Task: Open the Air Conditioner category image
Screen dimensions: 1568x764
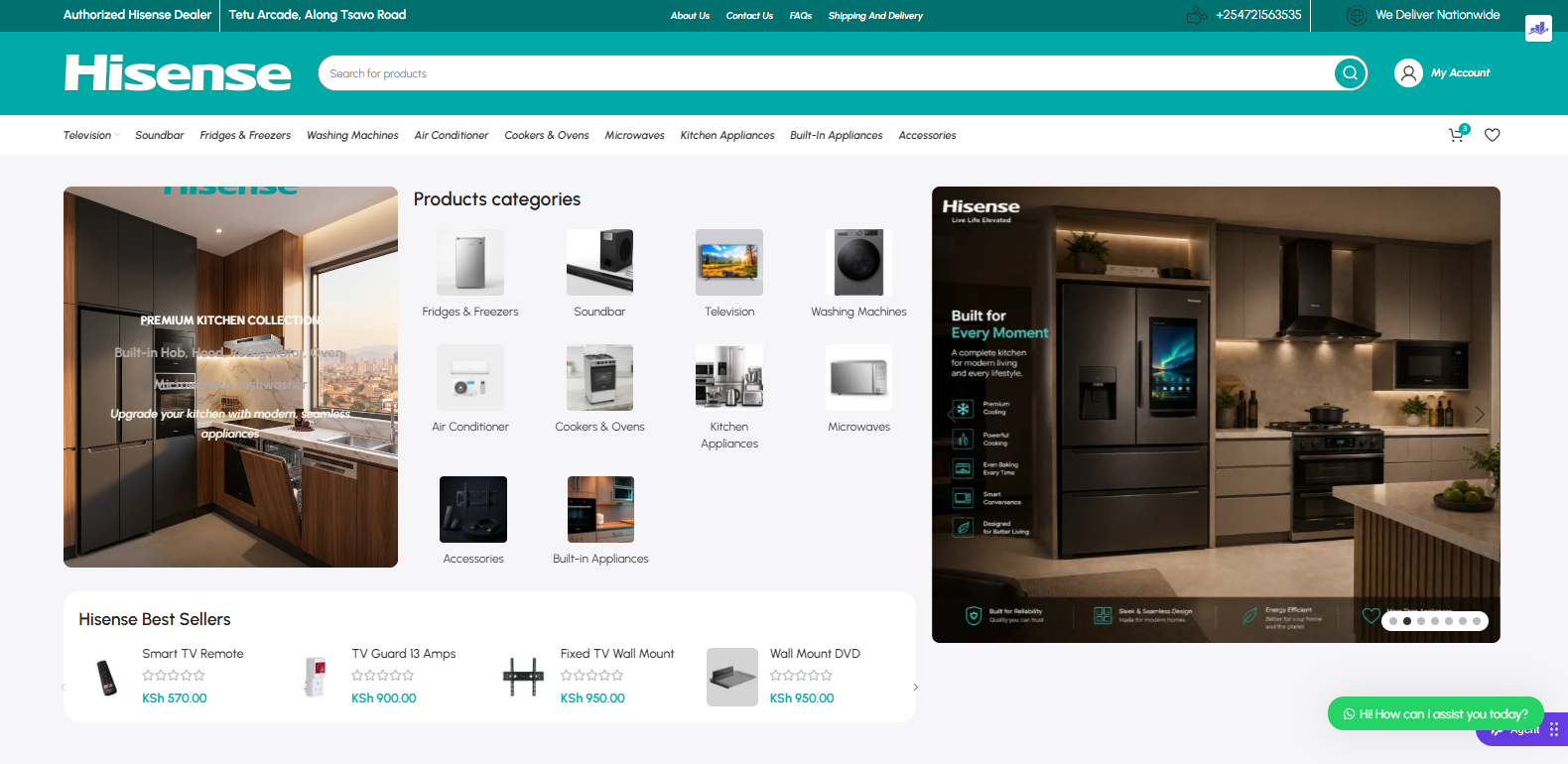Action: (470, 377)
